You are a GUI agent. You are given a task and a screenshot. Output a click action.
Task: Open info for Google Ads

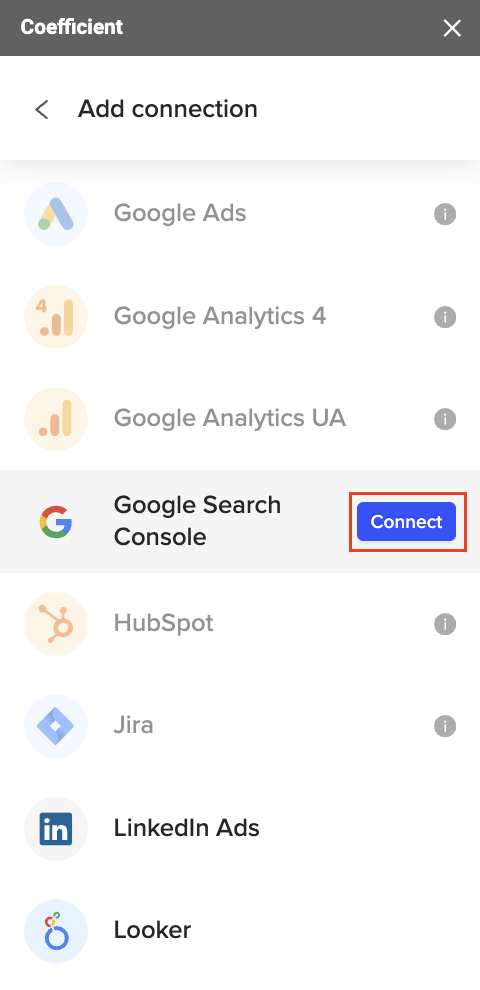point(445,214)
